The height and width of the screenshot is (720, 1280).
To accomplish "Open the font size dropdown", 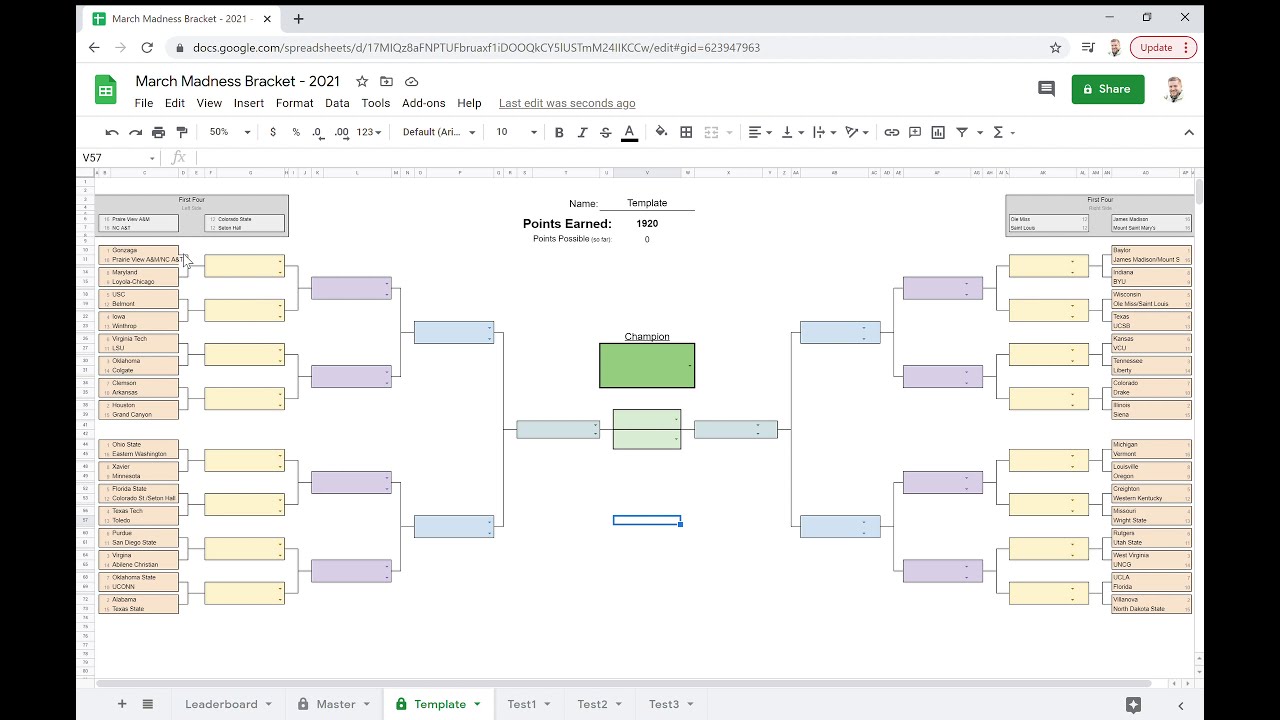I will click(x=517, y=132).
